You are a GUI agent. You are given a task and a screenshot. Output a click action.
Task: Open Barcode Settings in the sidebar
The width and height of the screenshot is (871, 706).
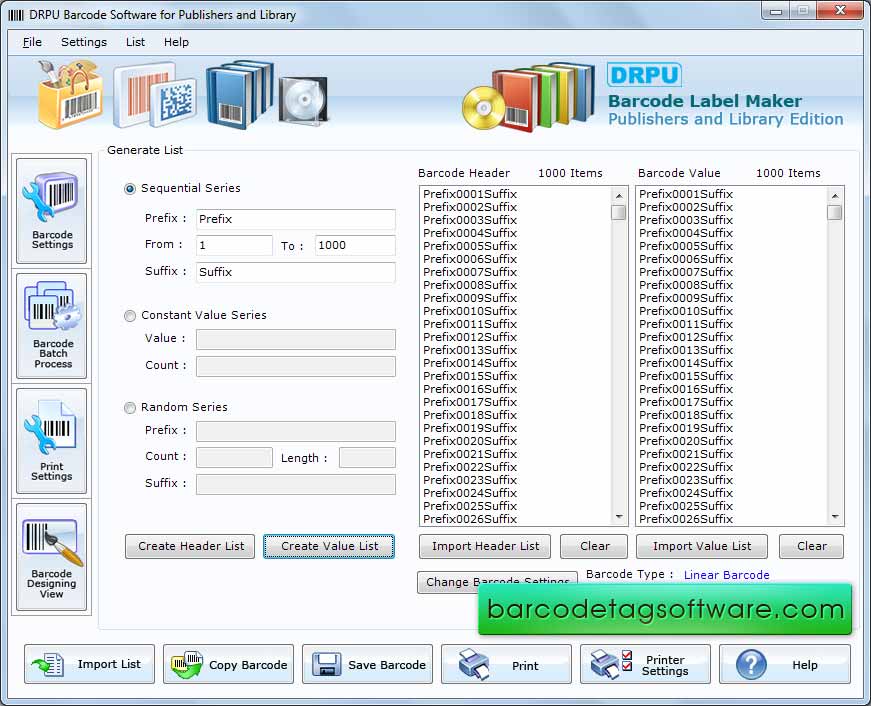point(52,211)
